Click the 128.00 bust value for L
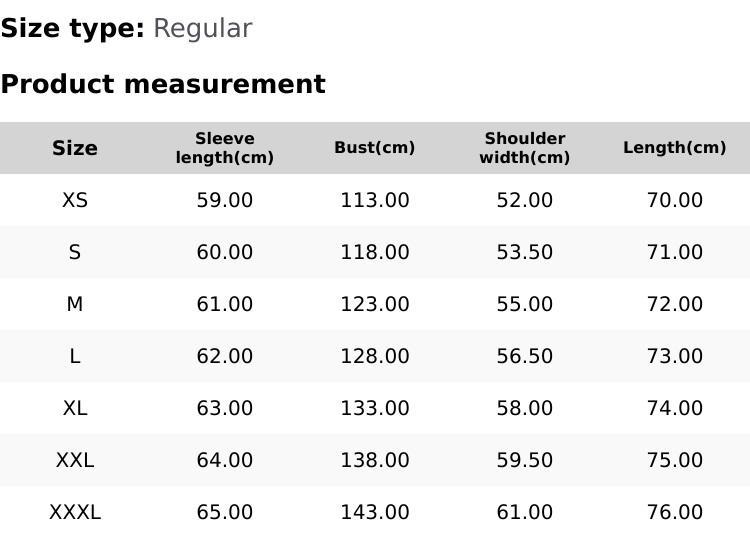750x538 pixels. click(x=375, y=356)
